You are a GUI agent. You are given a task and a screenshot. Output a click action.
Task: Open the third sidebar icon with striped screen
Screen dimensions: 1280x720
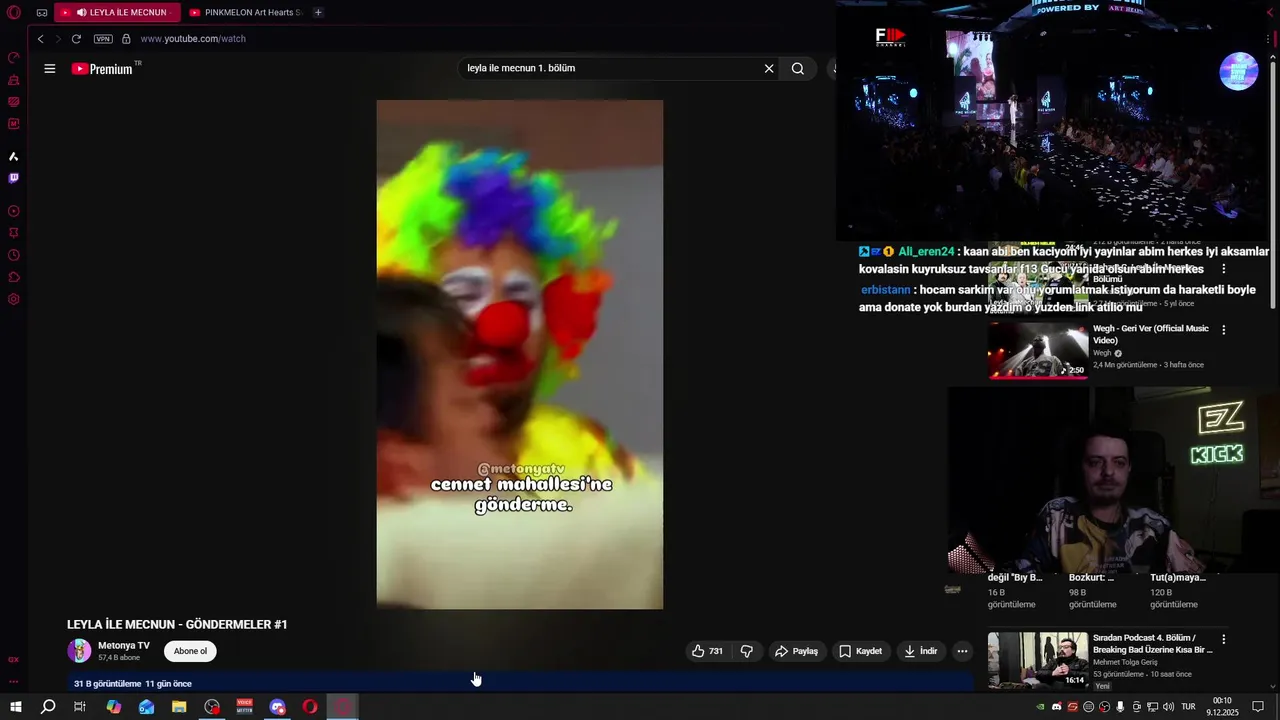(14, 102)
